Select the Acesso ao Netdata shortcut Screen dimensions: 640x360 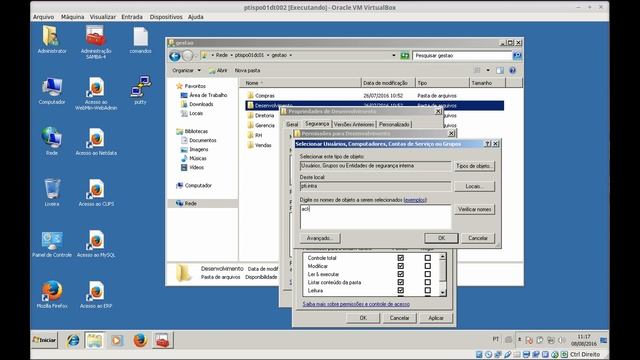[x=96, y=141]
